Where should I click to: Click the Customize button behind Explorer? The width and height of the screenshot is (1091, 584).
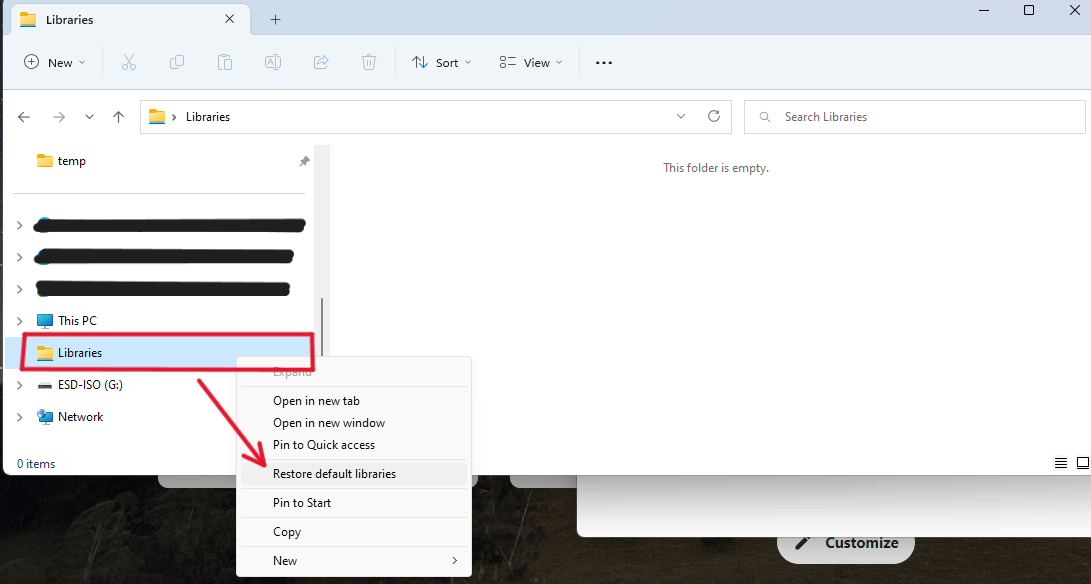coord(845,543)
